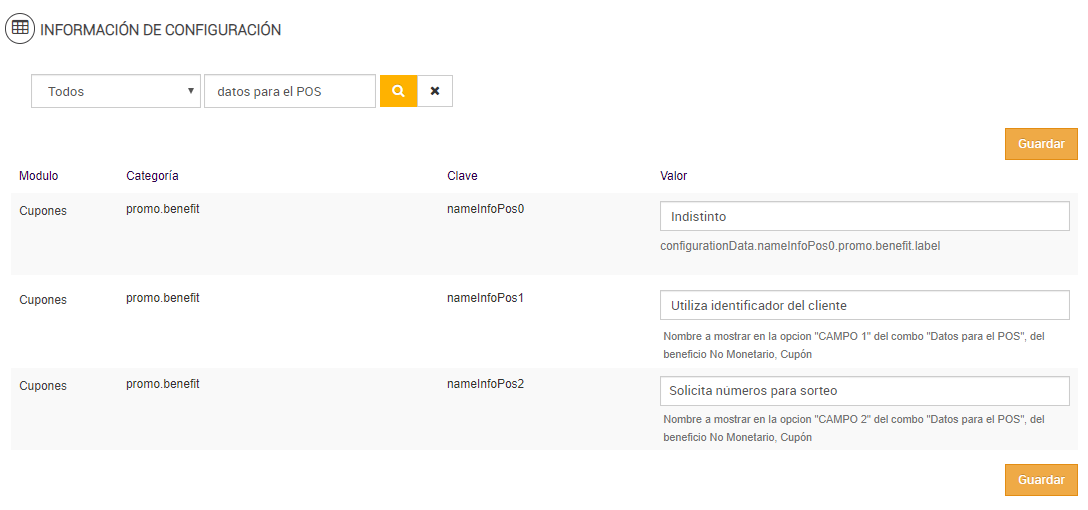
Task: Select the Clave column header
Action: pyautogui.click(x=462, y=176)
